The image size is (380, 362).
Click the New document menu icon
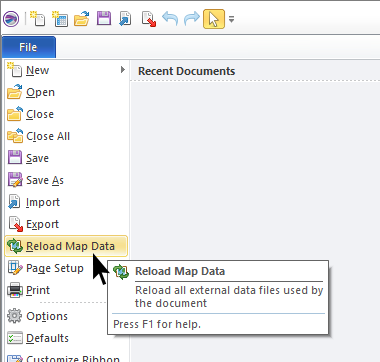[x=15, y=70]
